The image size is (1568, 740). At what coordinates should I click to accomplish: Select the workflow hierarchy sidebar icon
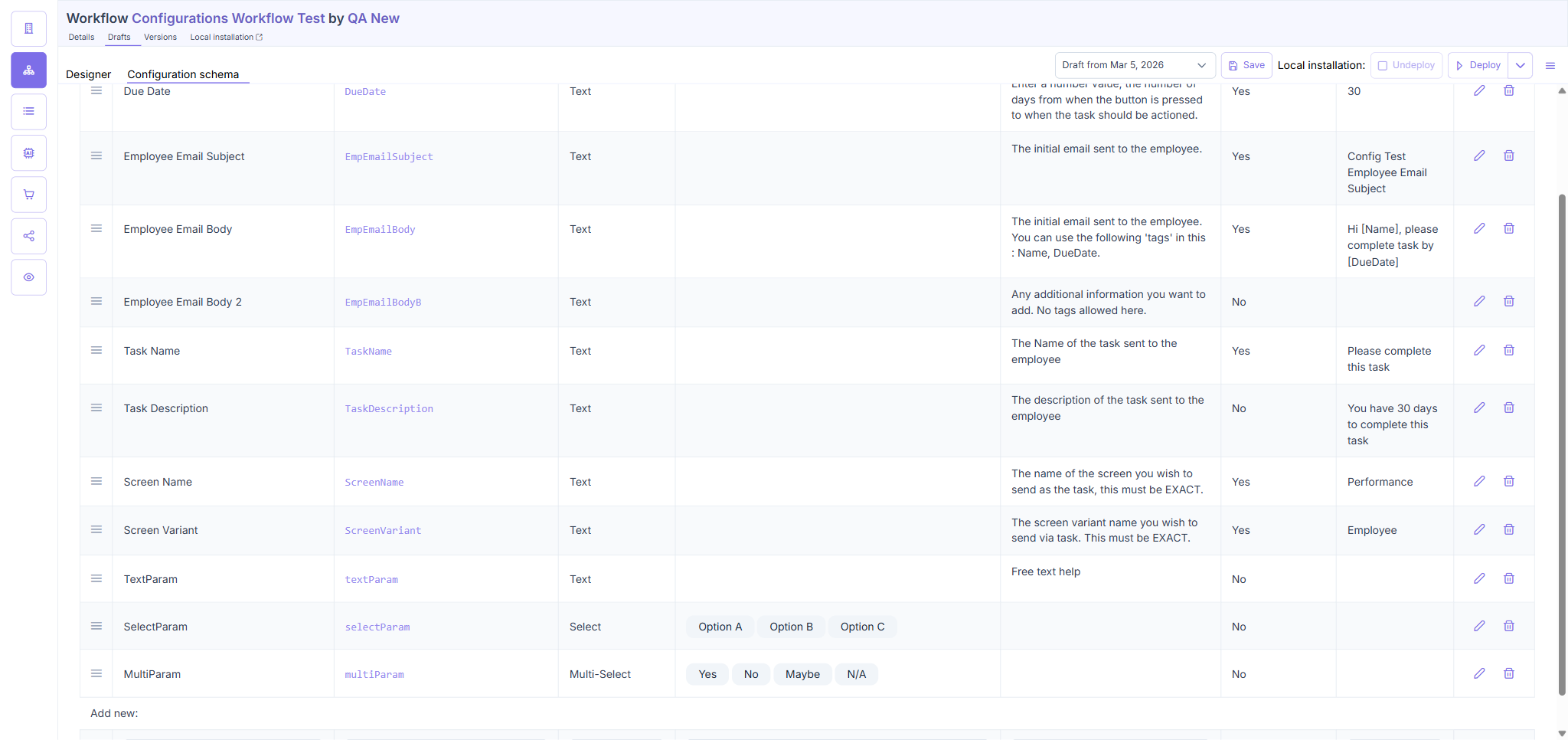(x=29, y=70)
